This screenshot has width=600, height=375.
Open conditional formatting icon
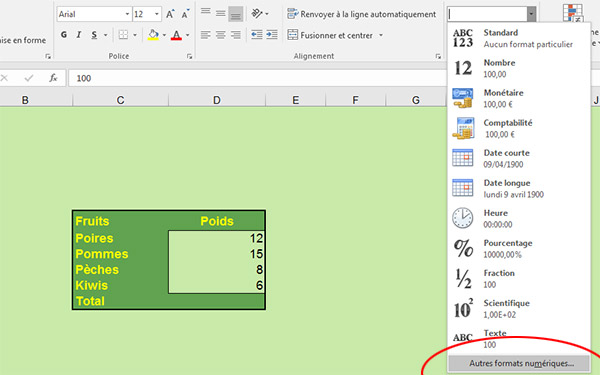point(573,13)
